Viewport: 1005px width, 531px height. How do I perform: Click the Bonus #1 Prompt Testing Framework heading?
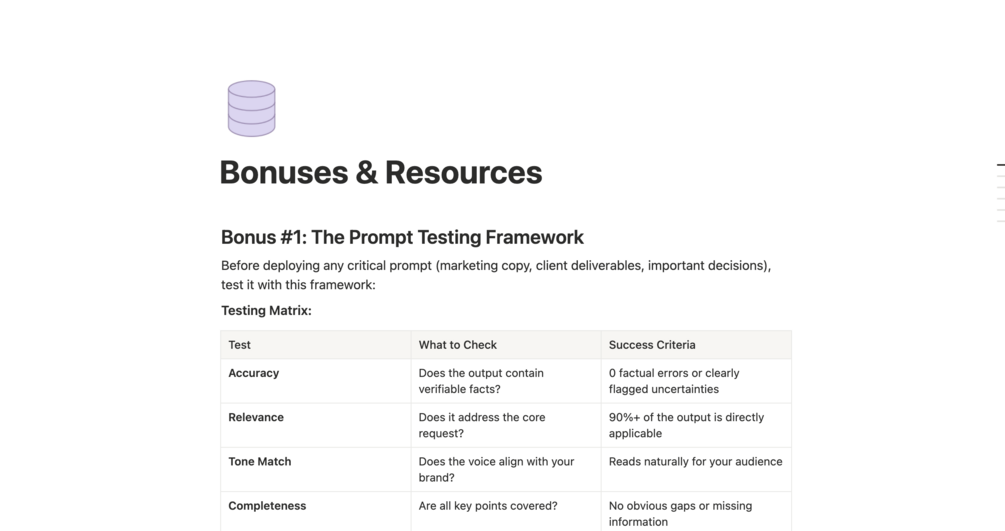coord(402,237)
